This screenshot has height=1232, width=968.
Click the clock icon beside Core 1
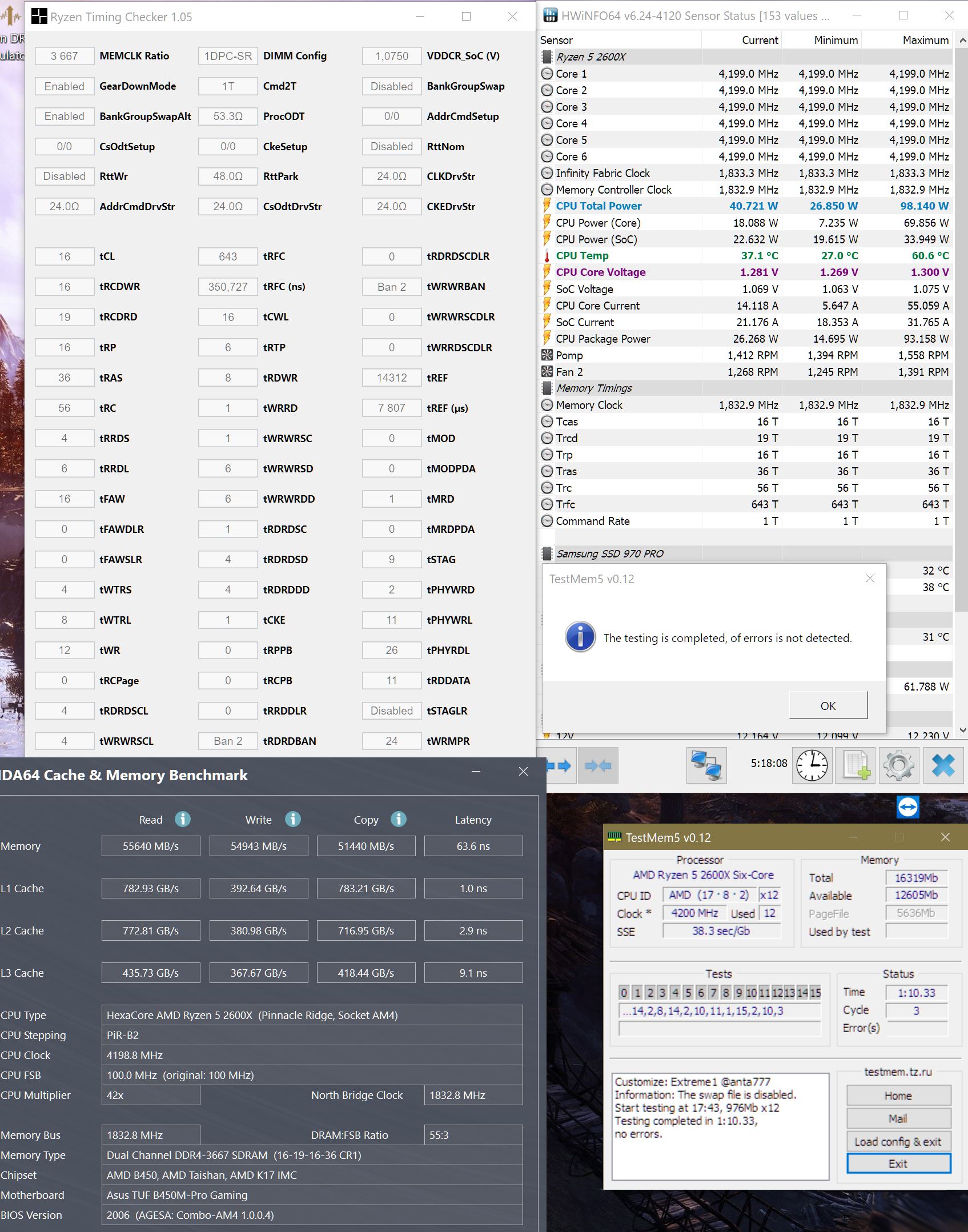point(547,74)
